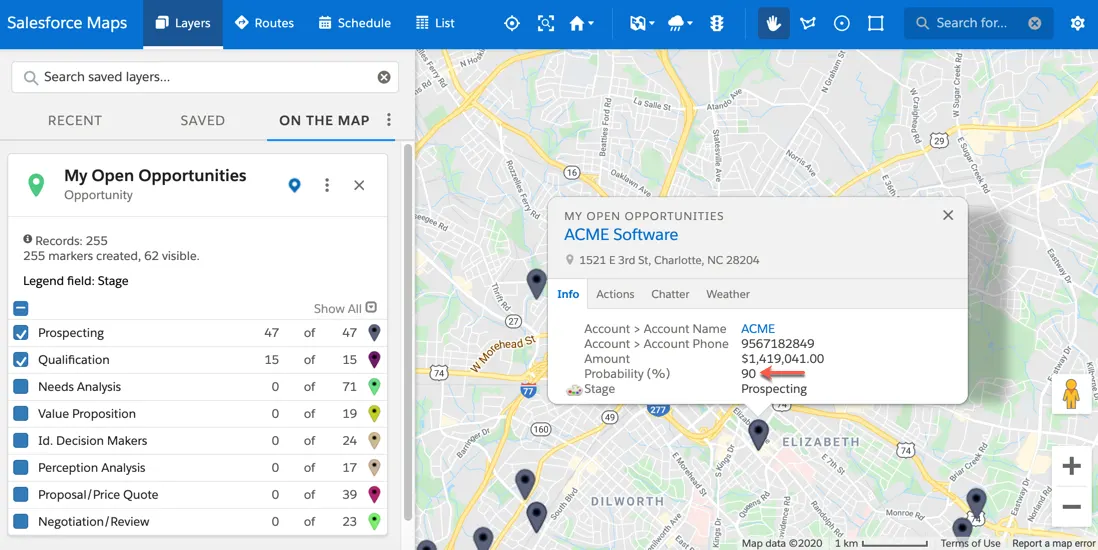Click the Needs Analysis green marker pin
This screenshot has height=550, width=1098.
click(375, 386)
